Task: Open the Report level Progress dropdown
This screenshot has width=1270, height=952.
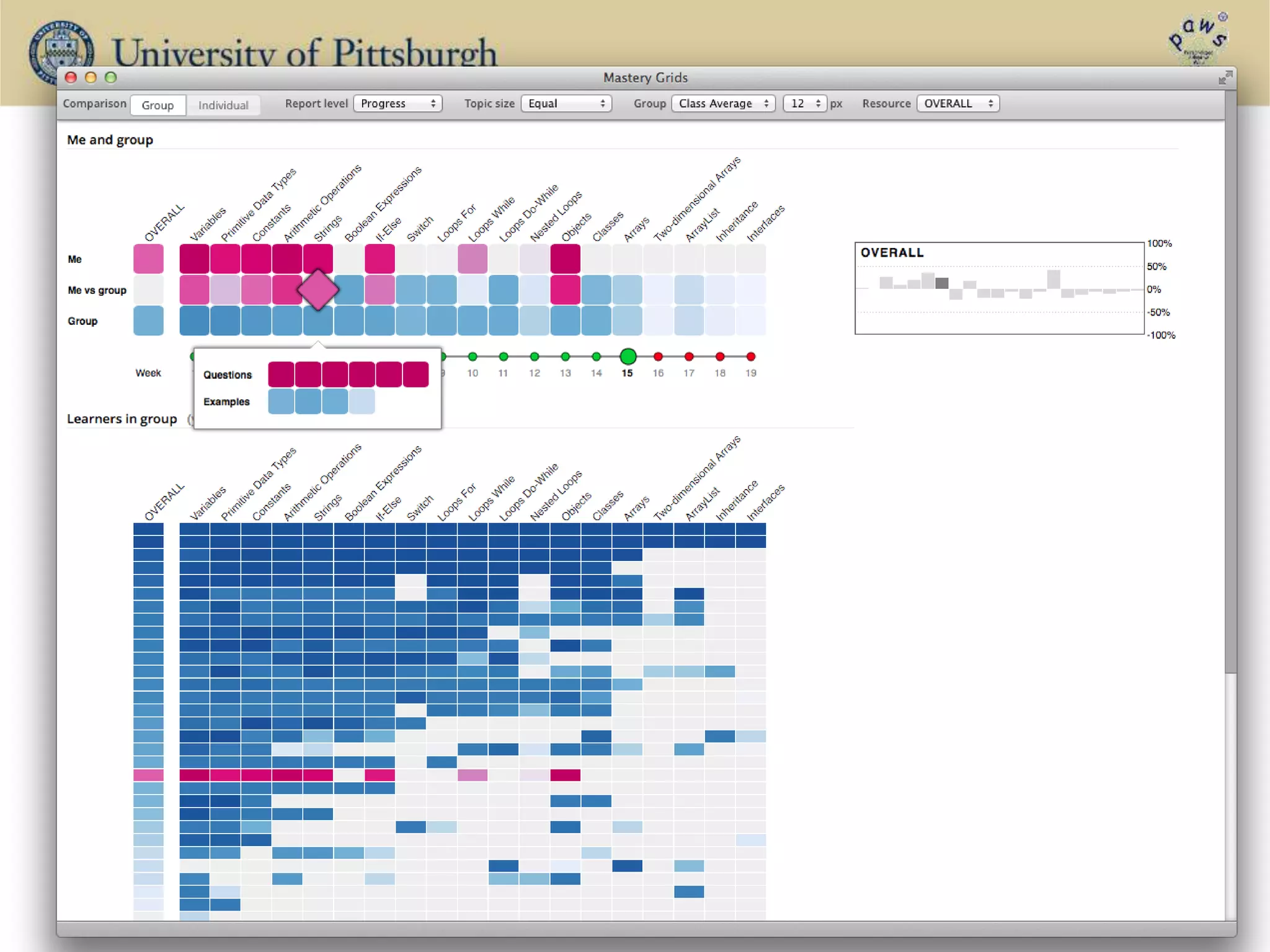Action: [397, 104]
